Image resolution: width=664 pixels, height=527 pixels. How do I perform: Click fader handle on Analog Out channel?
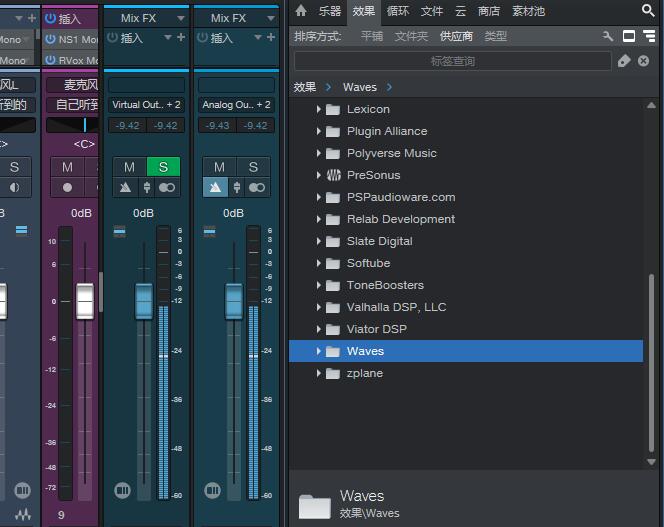coord(234,301)
